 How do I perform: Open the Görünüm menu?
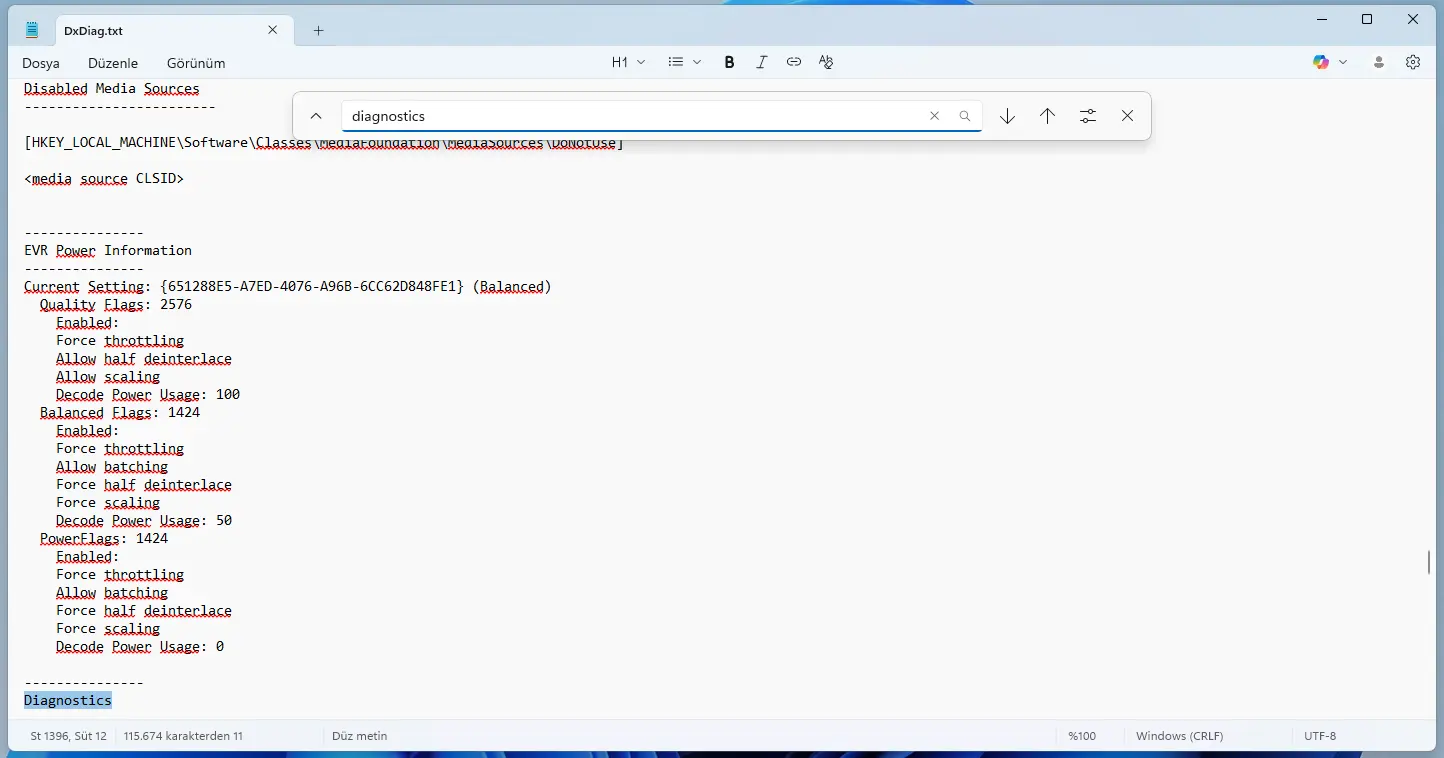point(196,63)
